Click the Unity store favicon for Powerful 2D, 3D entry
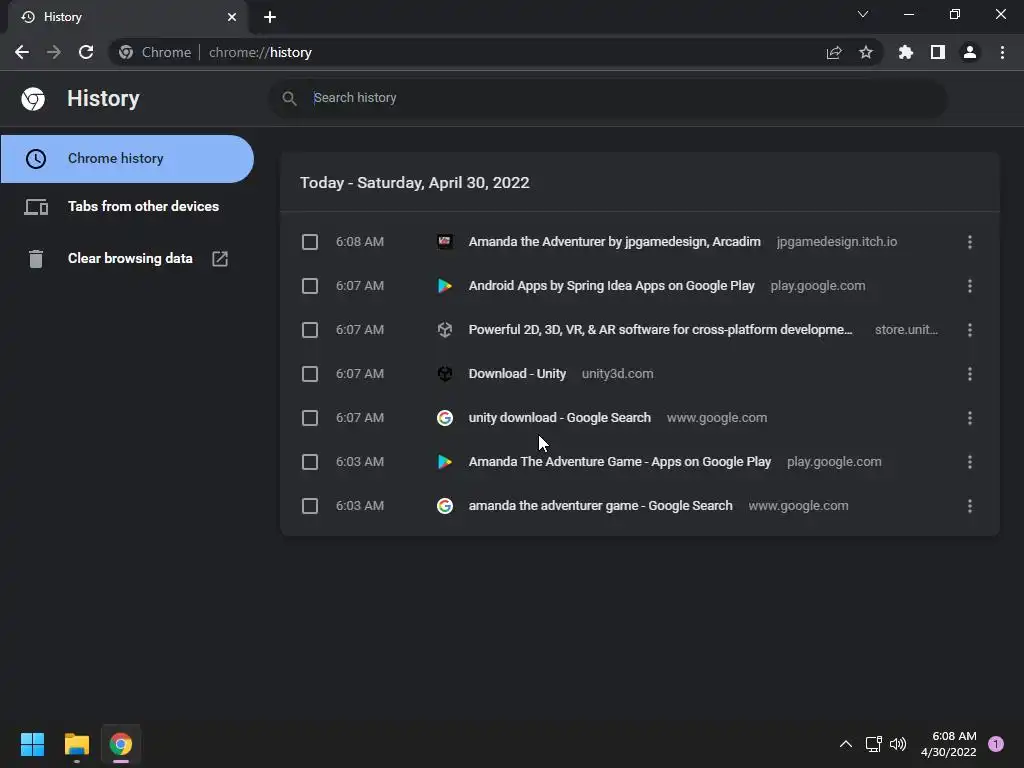This screenshot has height=768, width=1024. 445,330
